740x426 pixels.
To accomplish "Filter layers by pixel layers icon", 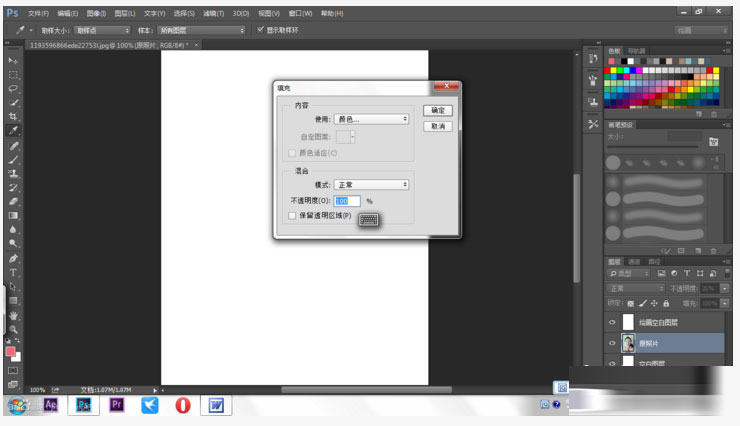I will [661, 274].
